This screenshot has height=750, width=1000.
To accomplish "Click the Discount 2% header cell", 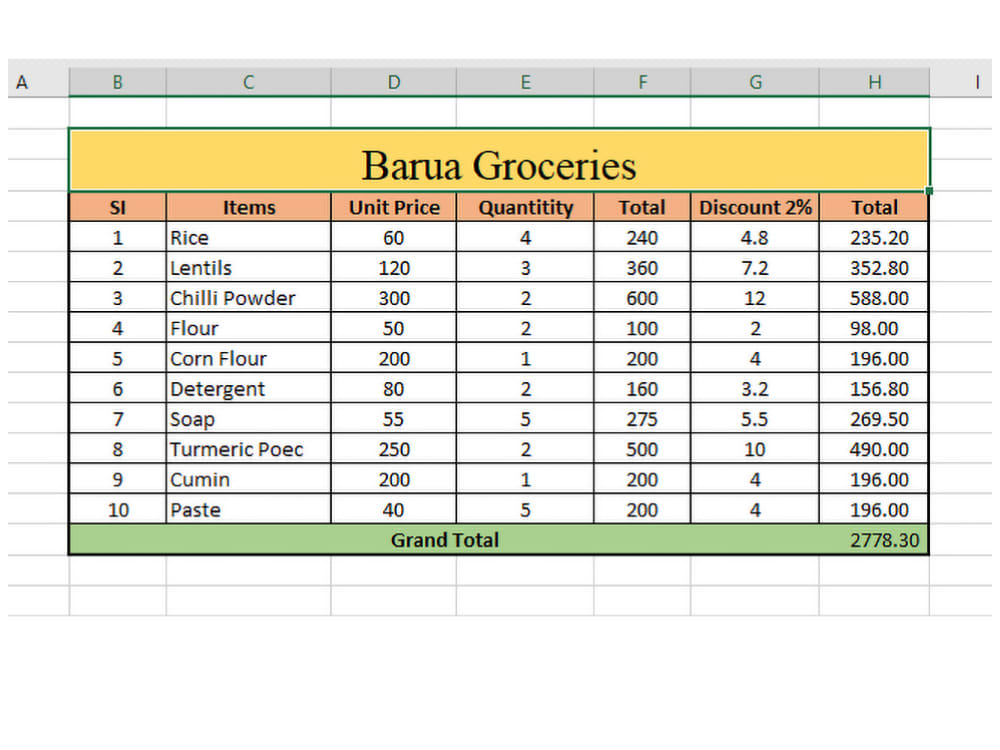I will [x=755, y=207].
